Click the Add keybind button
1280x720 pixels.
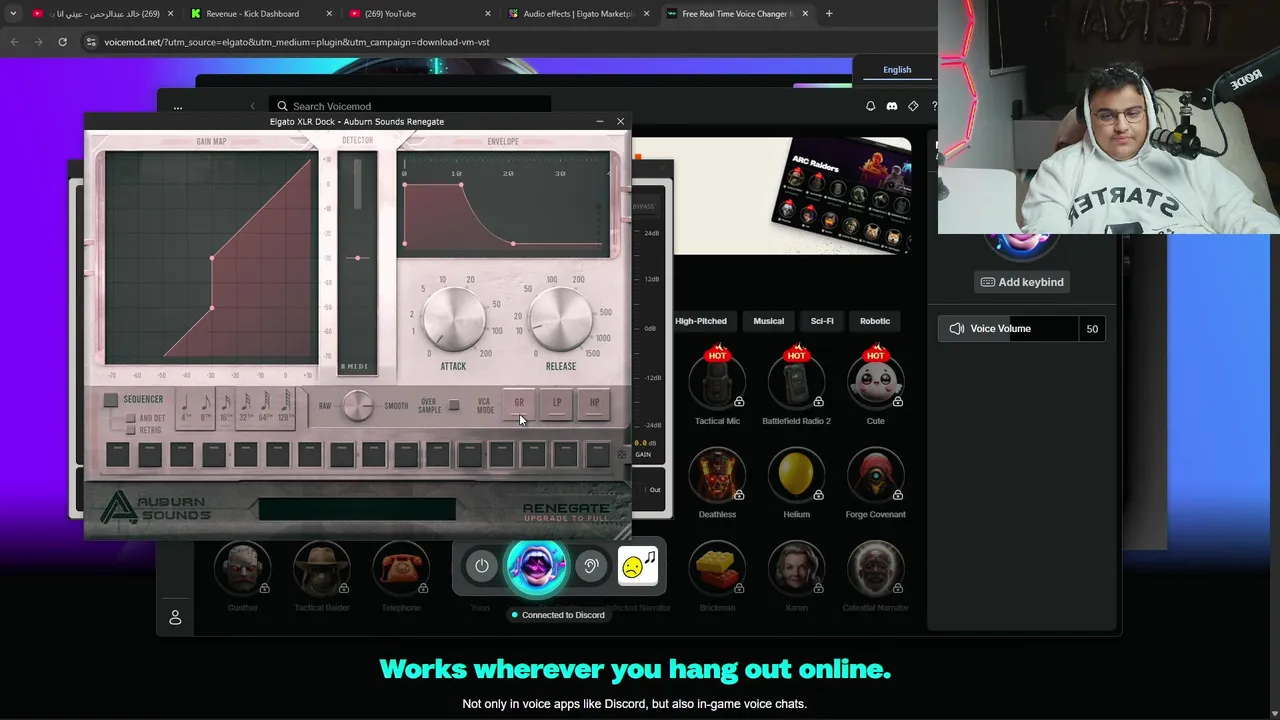[1021, 282]
